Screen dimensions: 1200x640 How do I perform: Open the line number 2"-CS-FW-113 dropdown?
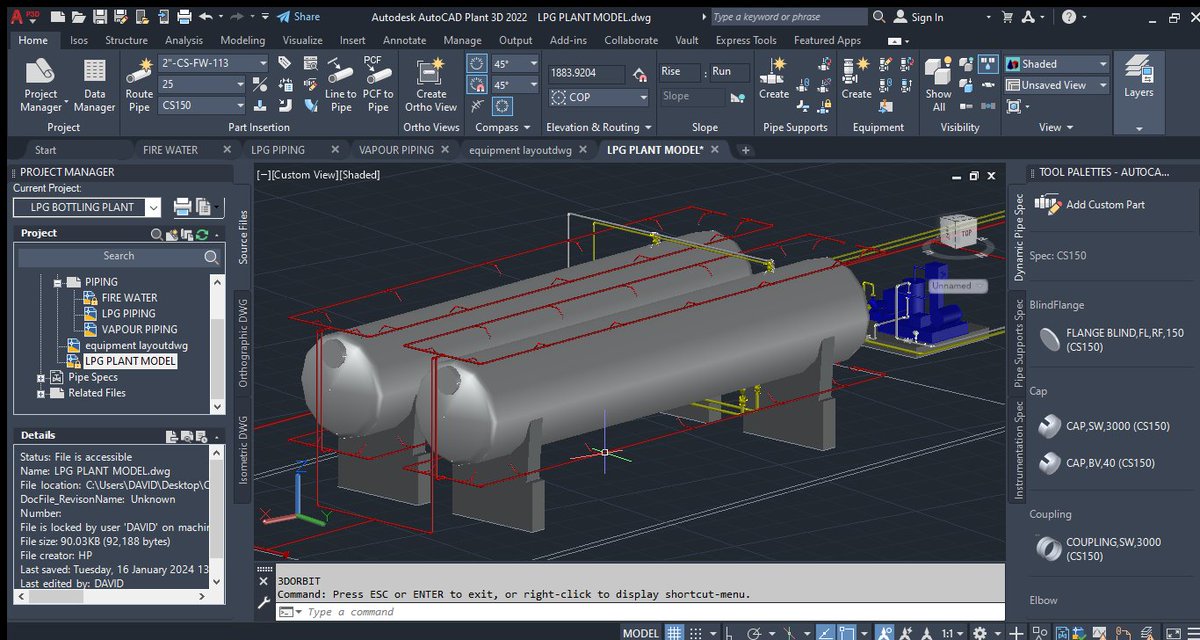[x=262, y=63]
